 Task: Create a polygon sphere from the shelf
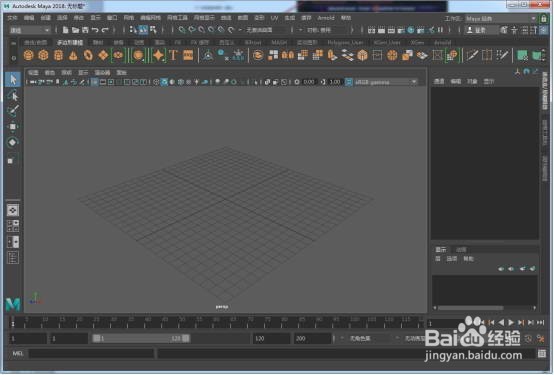[28, 55]
